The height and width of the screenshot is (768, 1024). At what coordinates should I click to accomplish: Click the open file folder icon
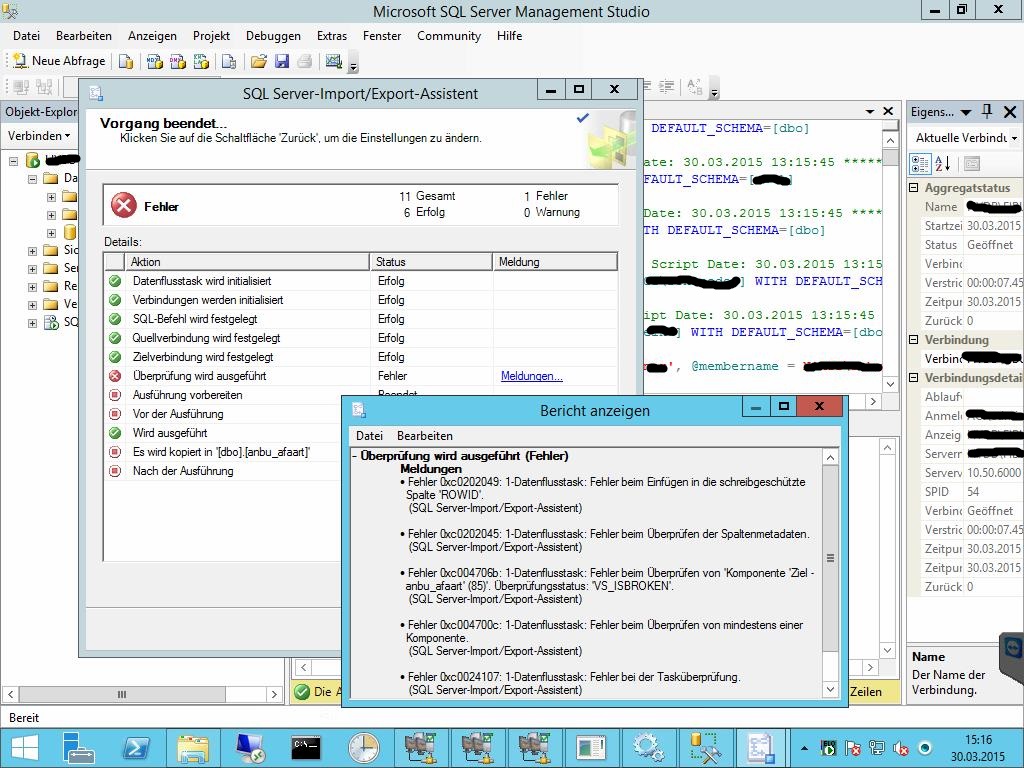coord(259,61)
